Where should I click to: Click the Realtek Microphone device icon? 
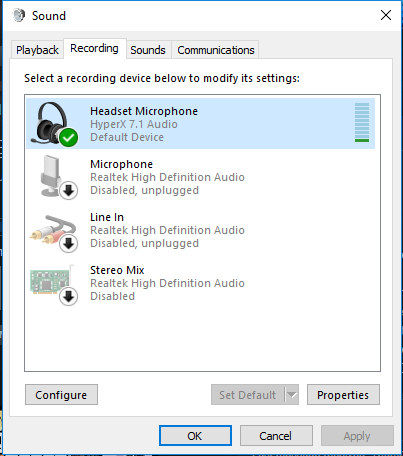pos(53,177)
